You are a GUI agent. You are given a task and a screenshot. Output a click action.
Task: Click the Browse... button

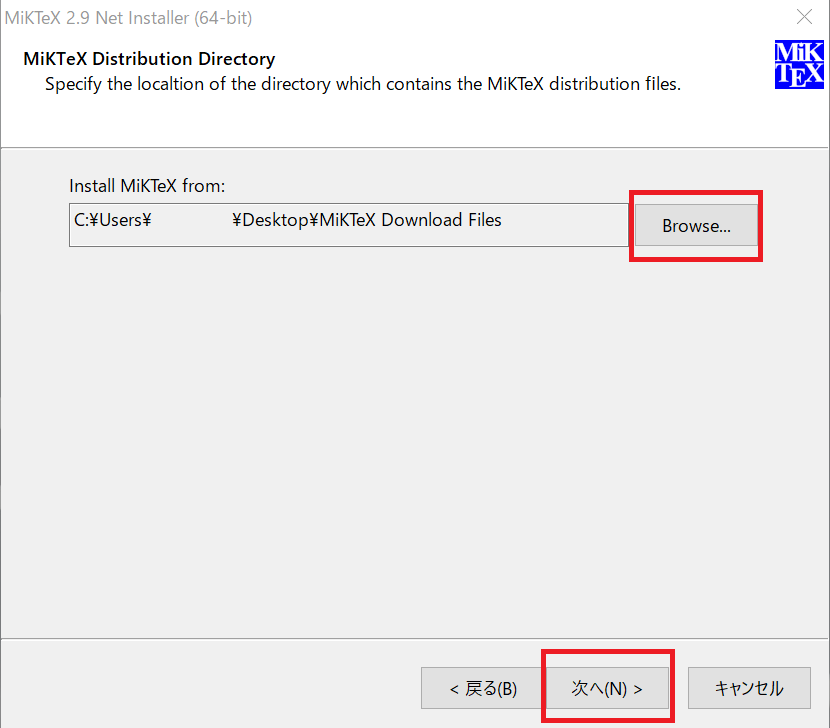[696, 226]
